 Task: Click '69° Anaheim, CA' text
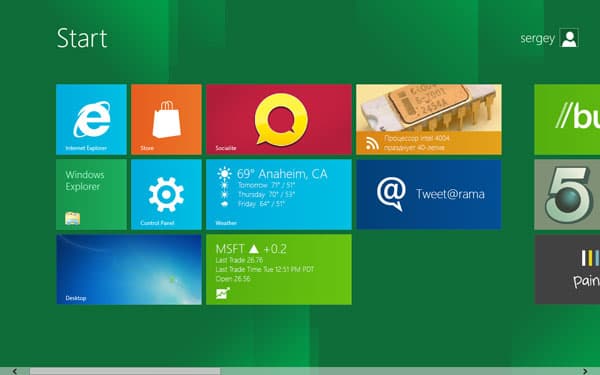tap(282, 174)
